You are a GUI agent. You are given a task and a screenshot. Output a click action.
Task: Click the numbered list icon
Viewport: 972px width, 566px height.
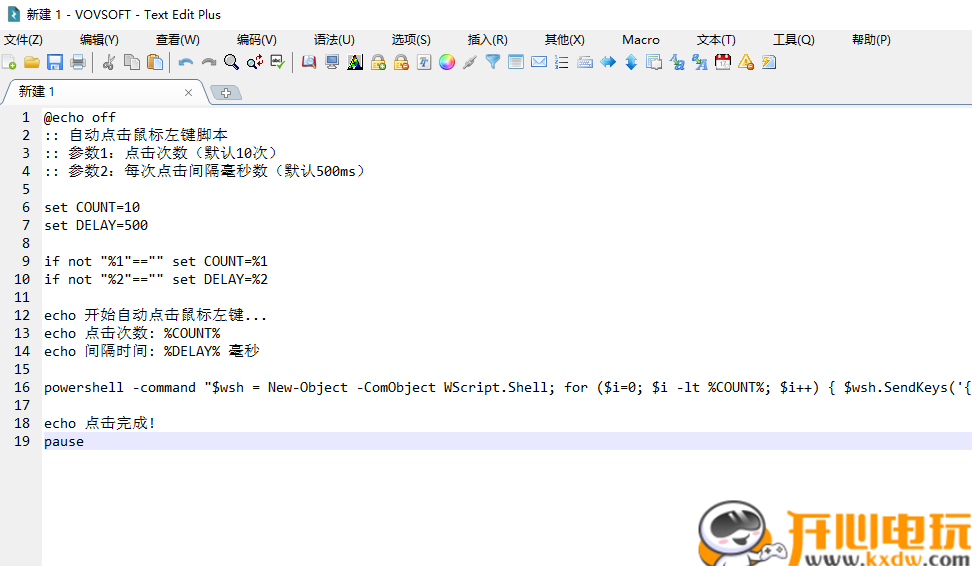coord(562,62)
